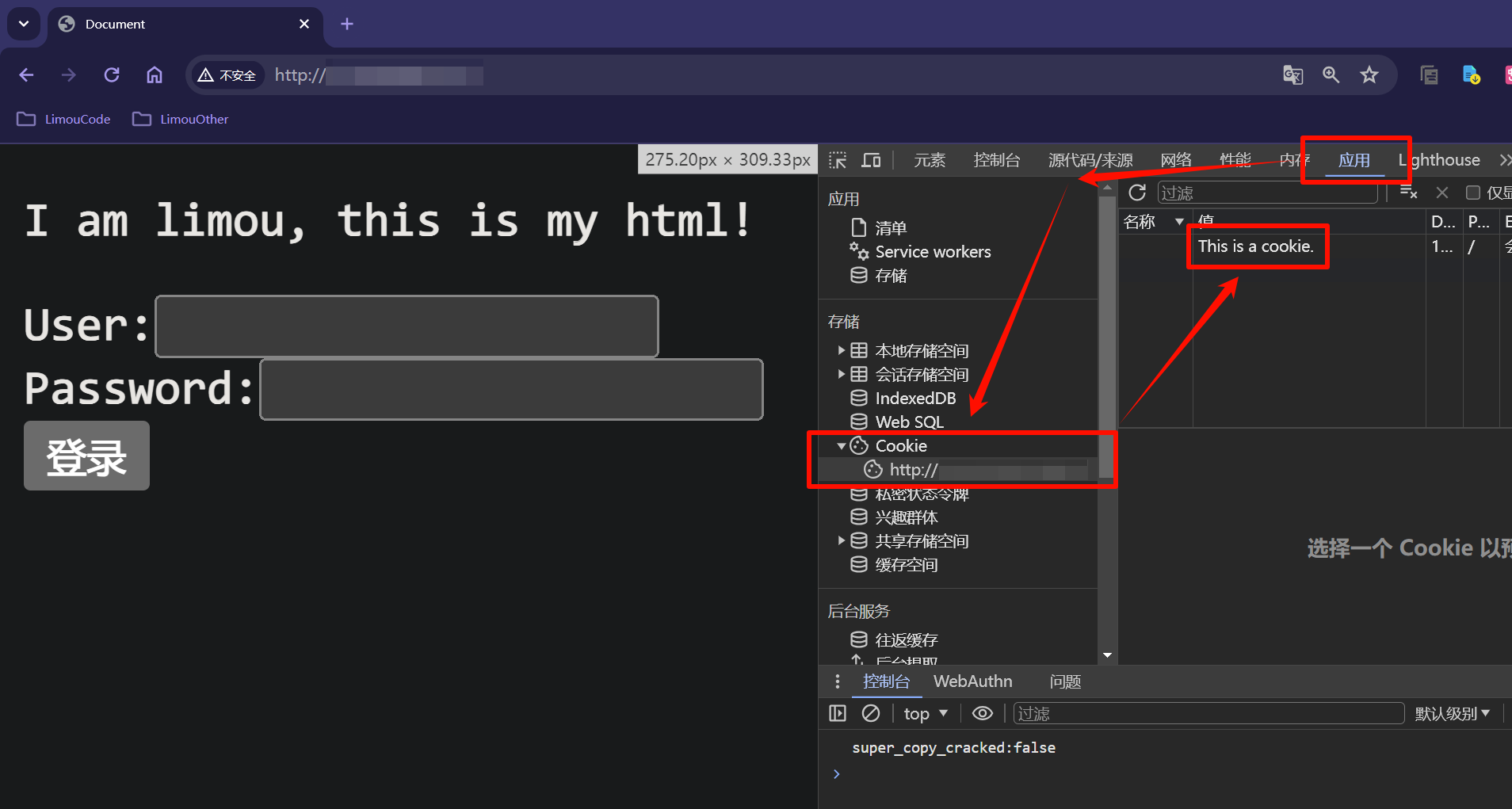
Task: Expand the 本地存储空间 tree node
Action: click(x=841, y=350)
